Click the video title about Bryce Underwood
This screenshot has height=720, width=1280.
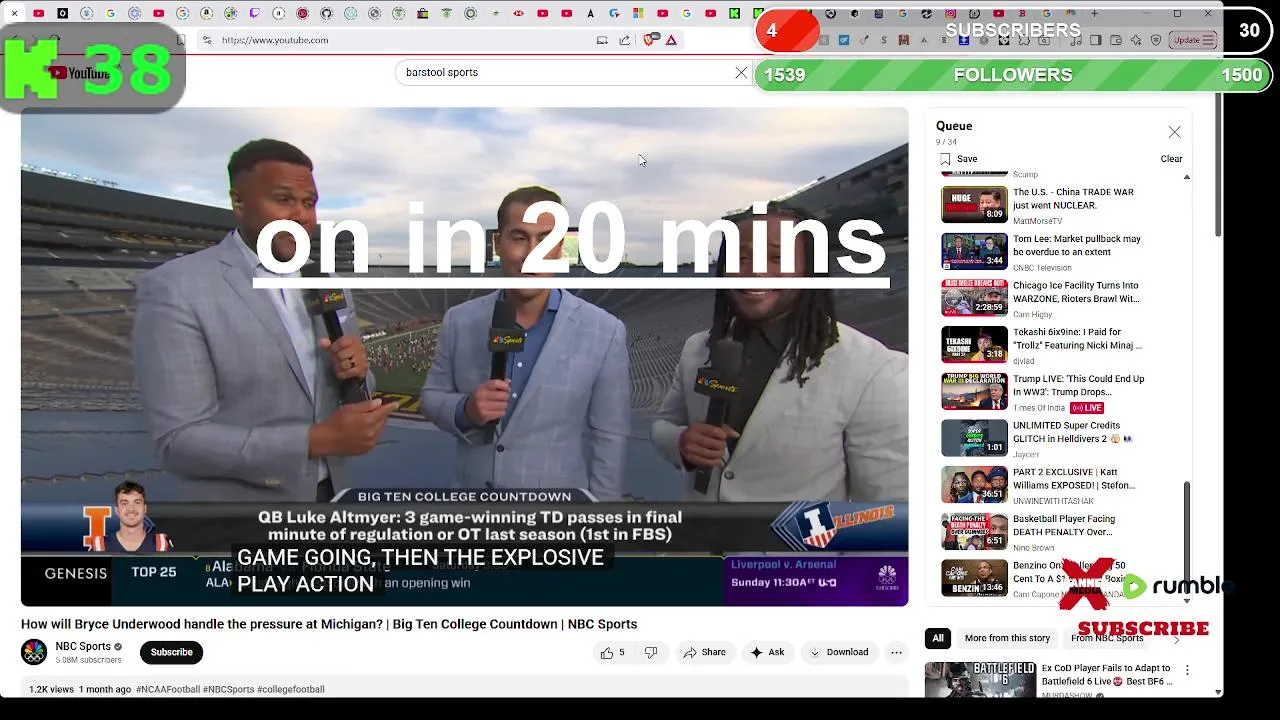pos(329,624)
